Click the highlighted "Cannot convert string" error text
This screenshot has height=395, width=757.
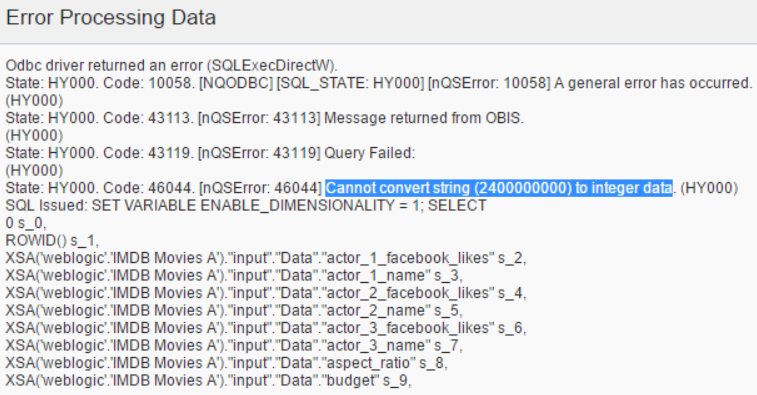tap(499, 188)
